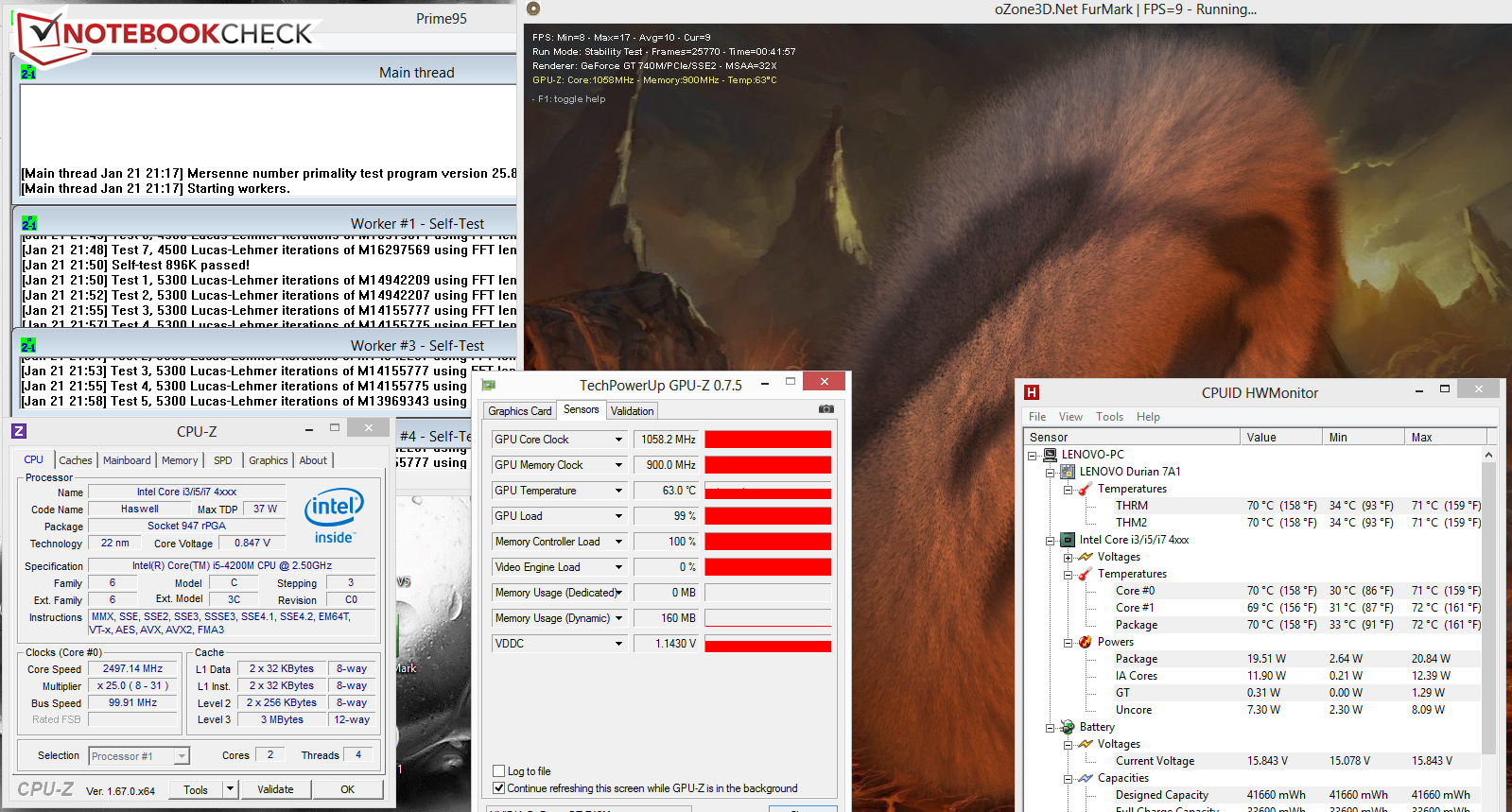Click the CPU-Z title bar Z icon
The image size is (1512, 812).
(19, 431)
